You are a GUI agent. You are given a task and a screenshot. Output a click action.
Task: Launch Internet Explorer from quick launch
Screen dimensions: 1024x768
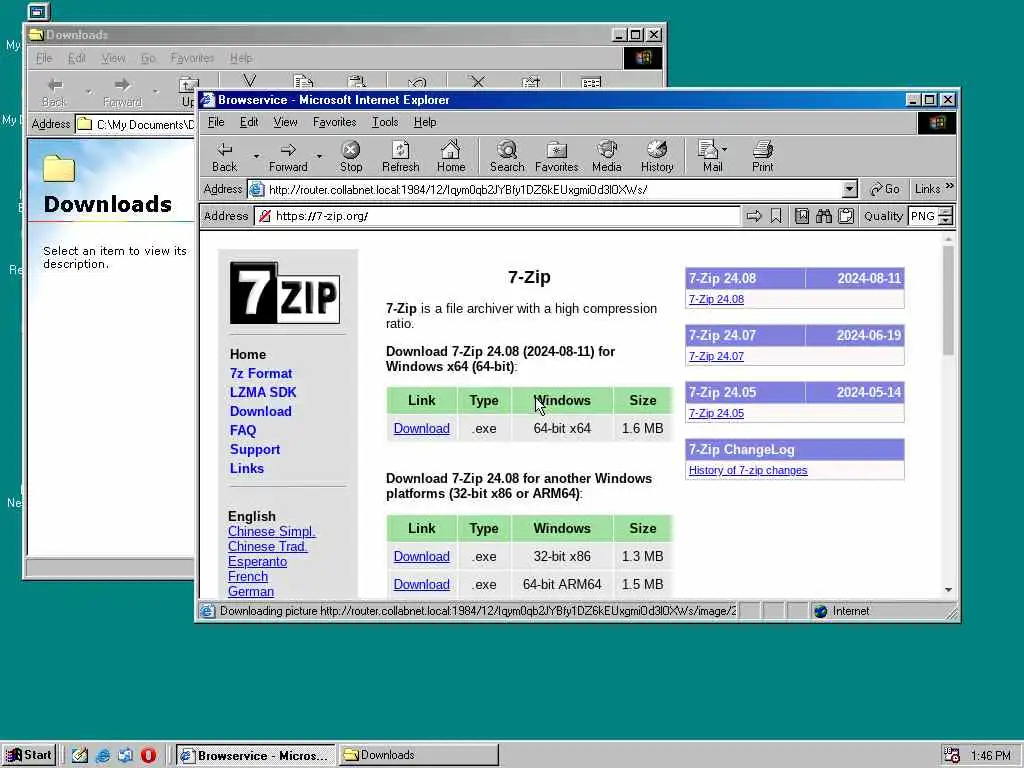click(103, 756)
